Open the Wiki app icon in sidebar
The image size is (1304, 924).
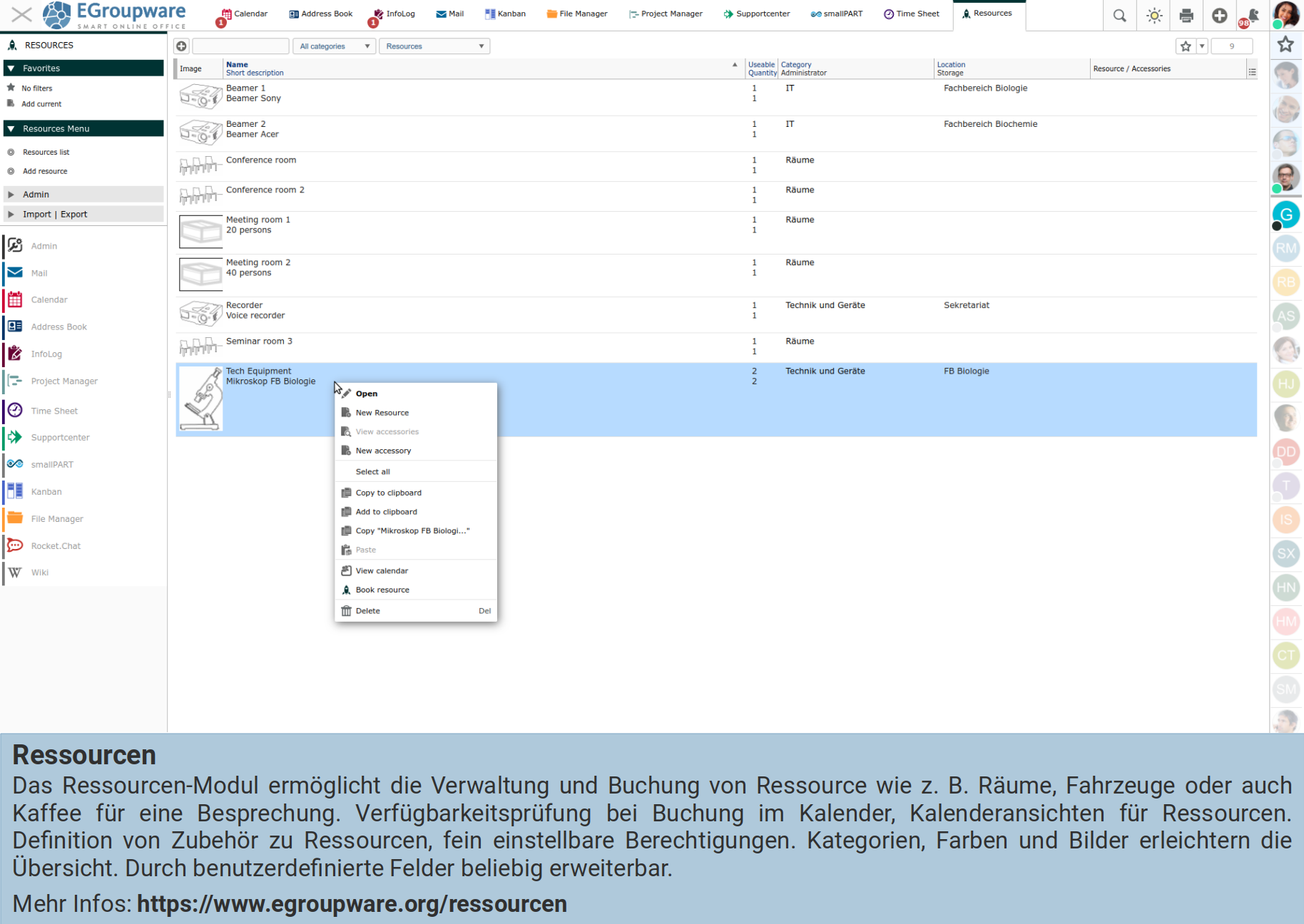pos(15,573)
